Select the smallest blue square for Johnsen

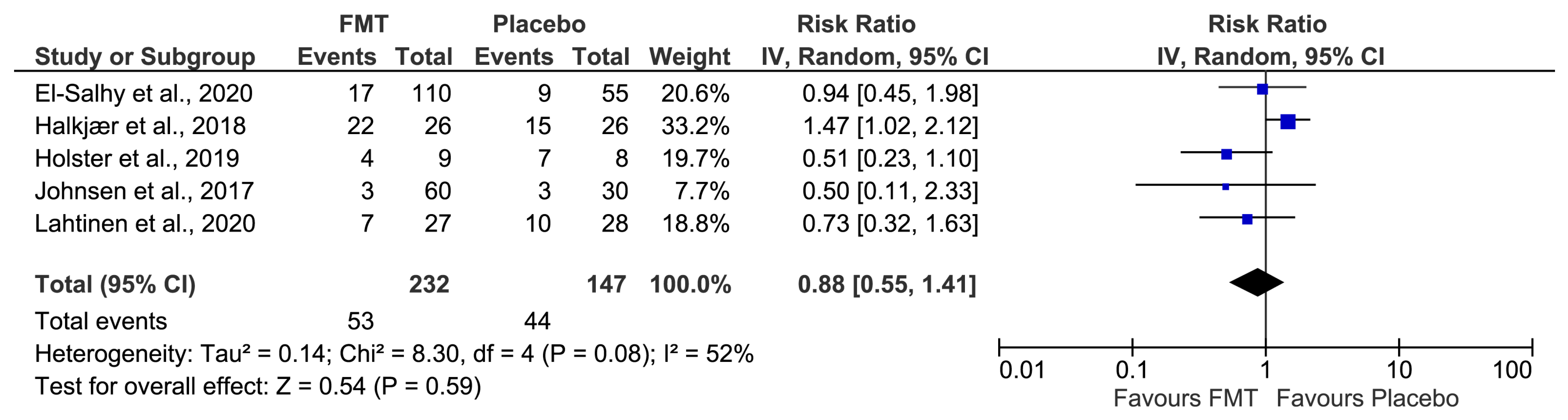[x=1225, y=187]
